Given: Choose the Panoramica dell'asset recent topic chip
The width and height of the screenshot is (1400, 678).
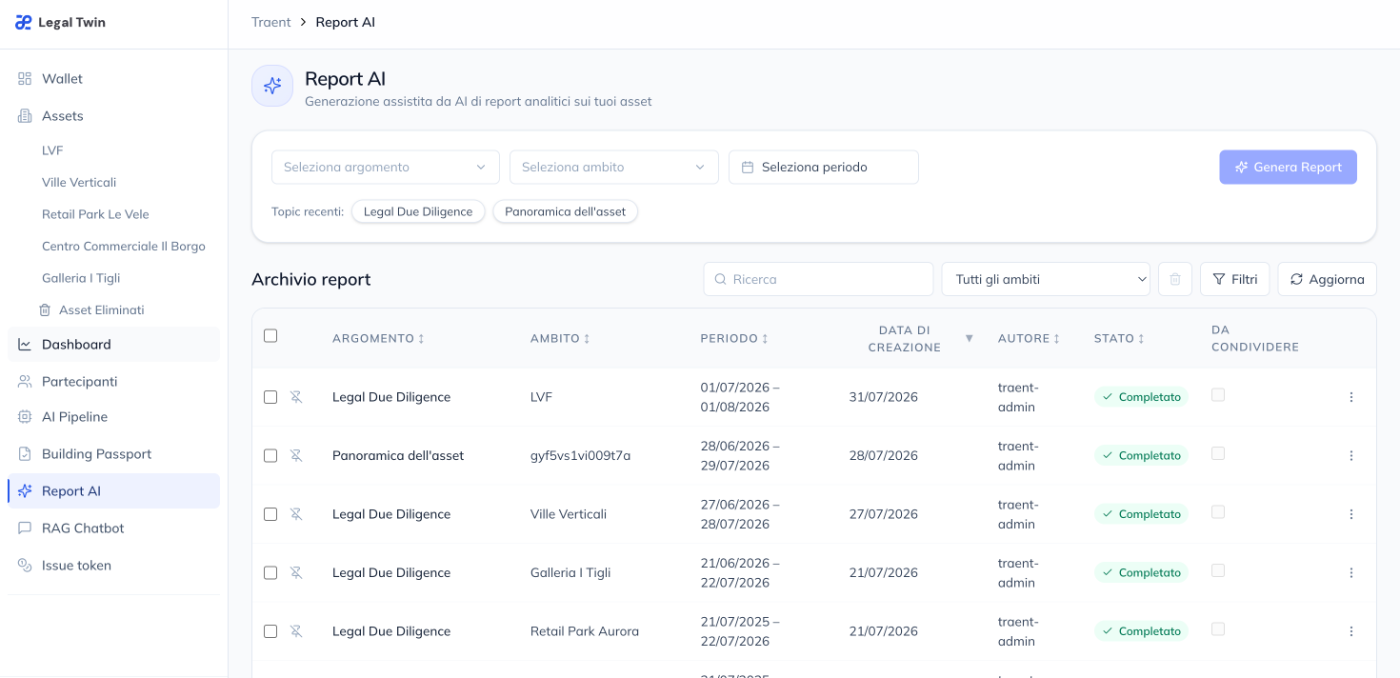Looking at the screenshot, I should click(565, 212).
